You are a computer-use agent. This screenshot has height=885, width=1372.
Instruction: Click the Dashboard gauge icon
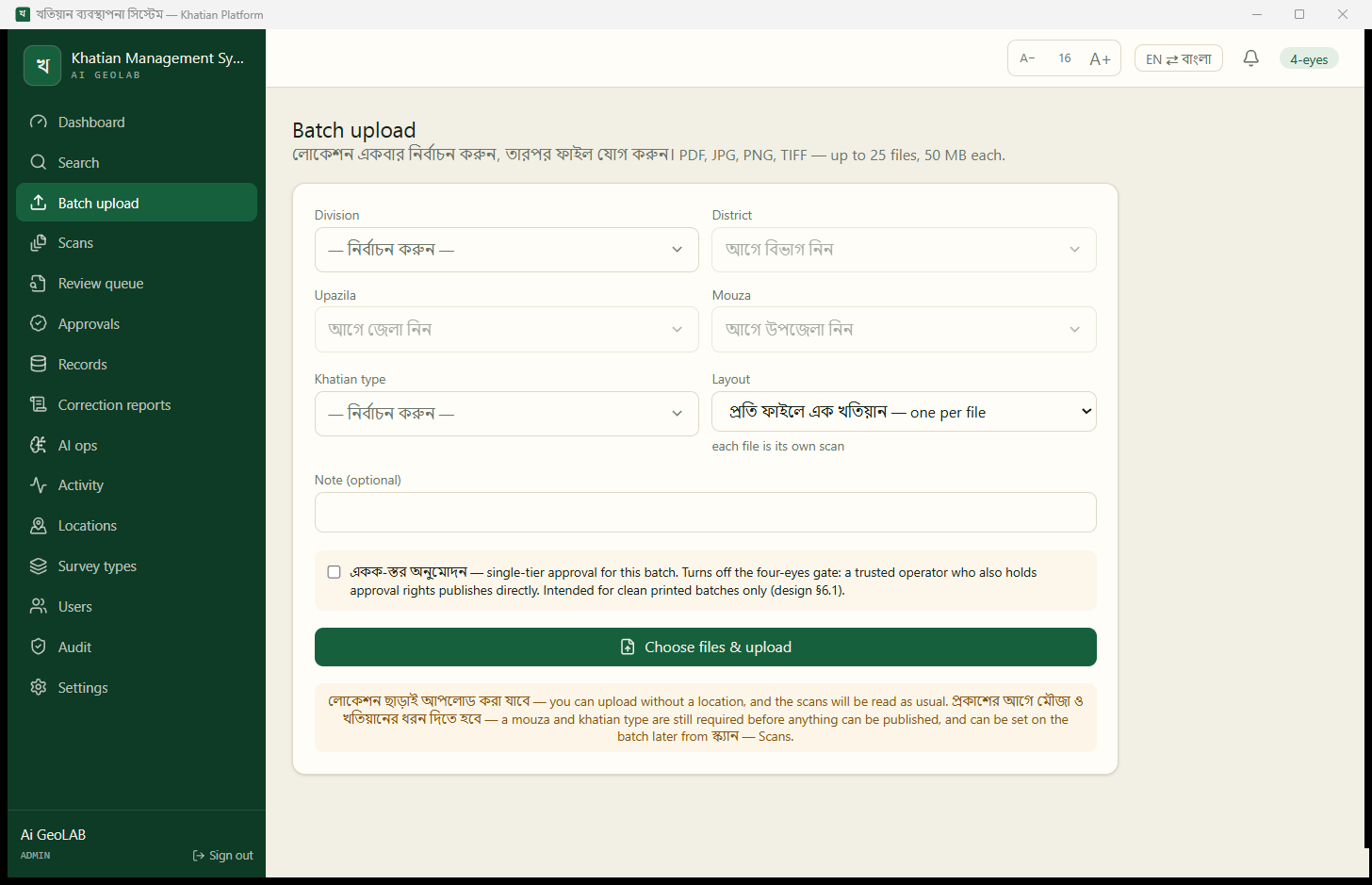[x=39, y=122]
